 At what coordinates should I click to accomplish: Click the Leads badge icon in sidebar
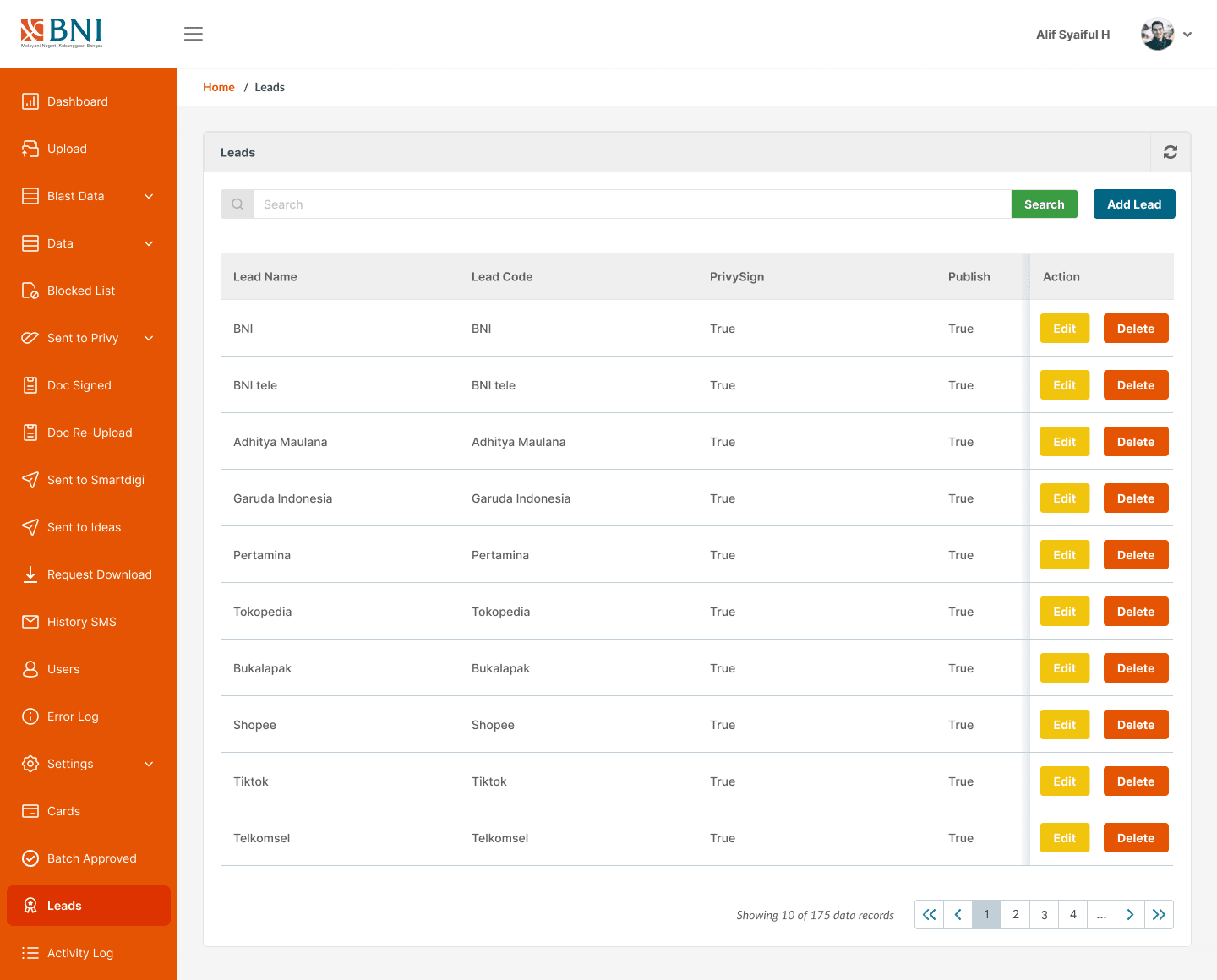(30, 906)
